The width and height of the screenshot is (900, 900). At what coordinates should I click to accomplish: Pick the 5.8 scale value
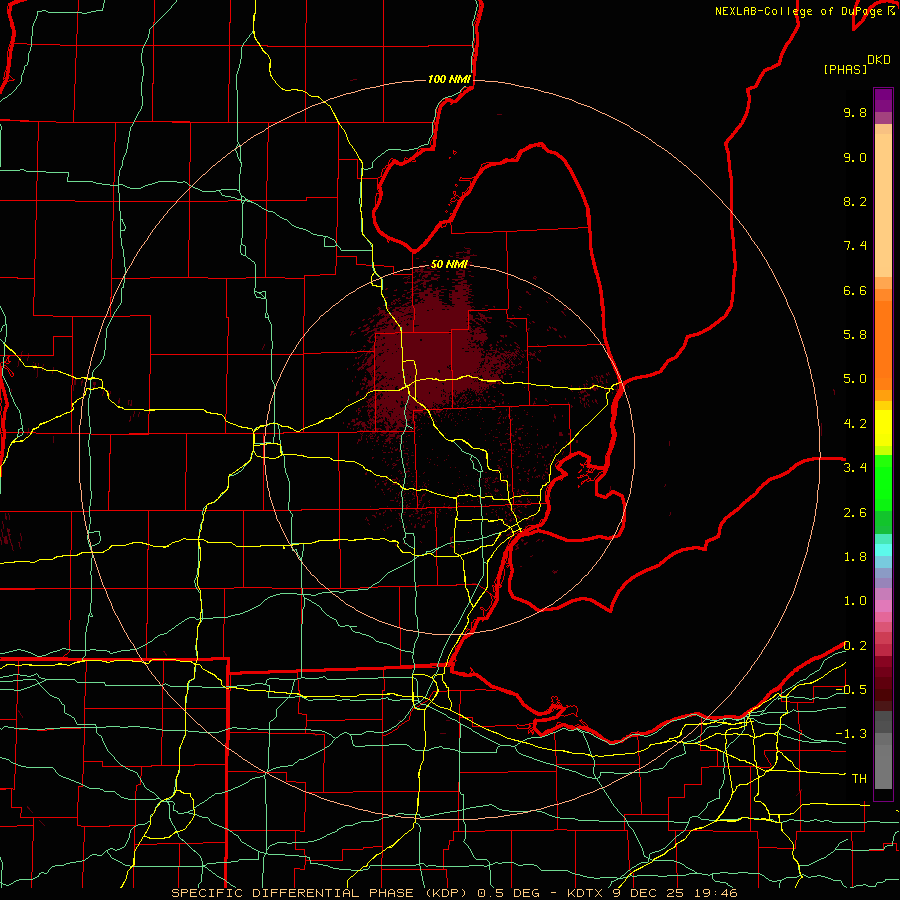pyautogui.click(x=855, y=334)
